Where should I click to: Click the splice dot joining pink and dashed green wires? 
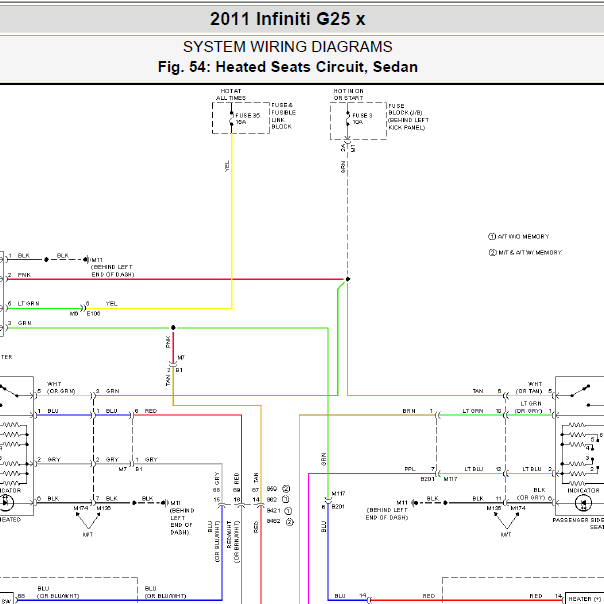click(347, 279)
